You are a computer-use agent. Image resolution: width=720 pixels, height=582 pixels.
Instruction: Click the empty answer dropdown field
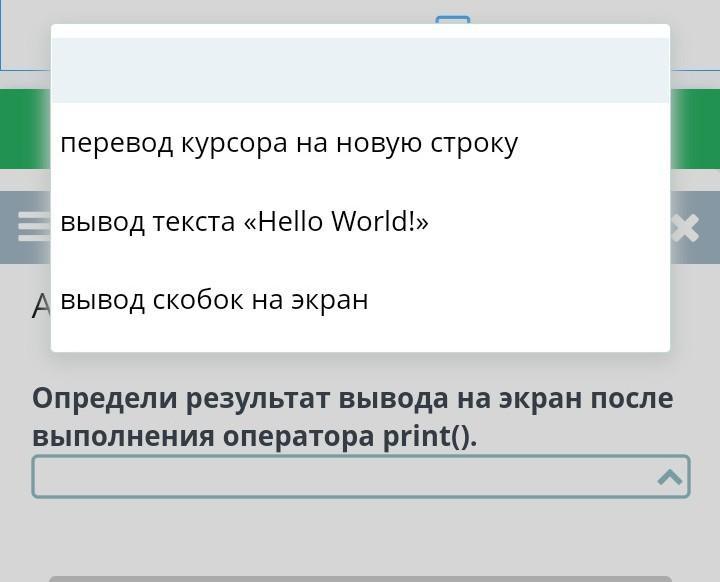coord(340,477)
